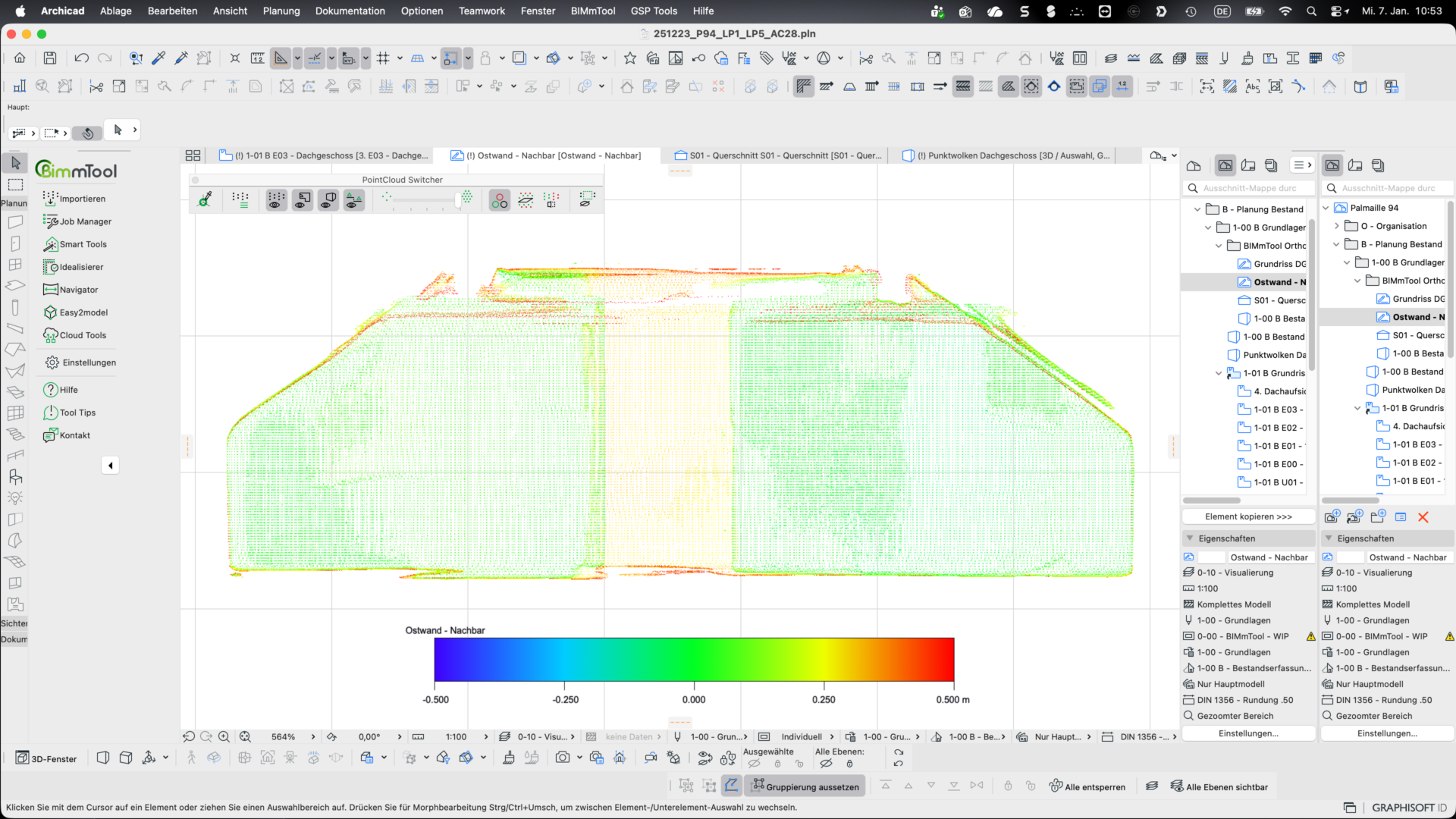Toggle Gruppierung aussetzen
The image size is (1456, 819).
805,786
